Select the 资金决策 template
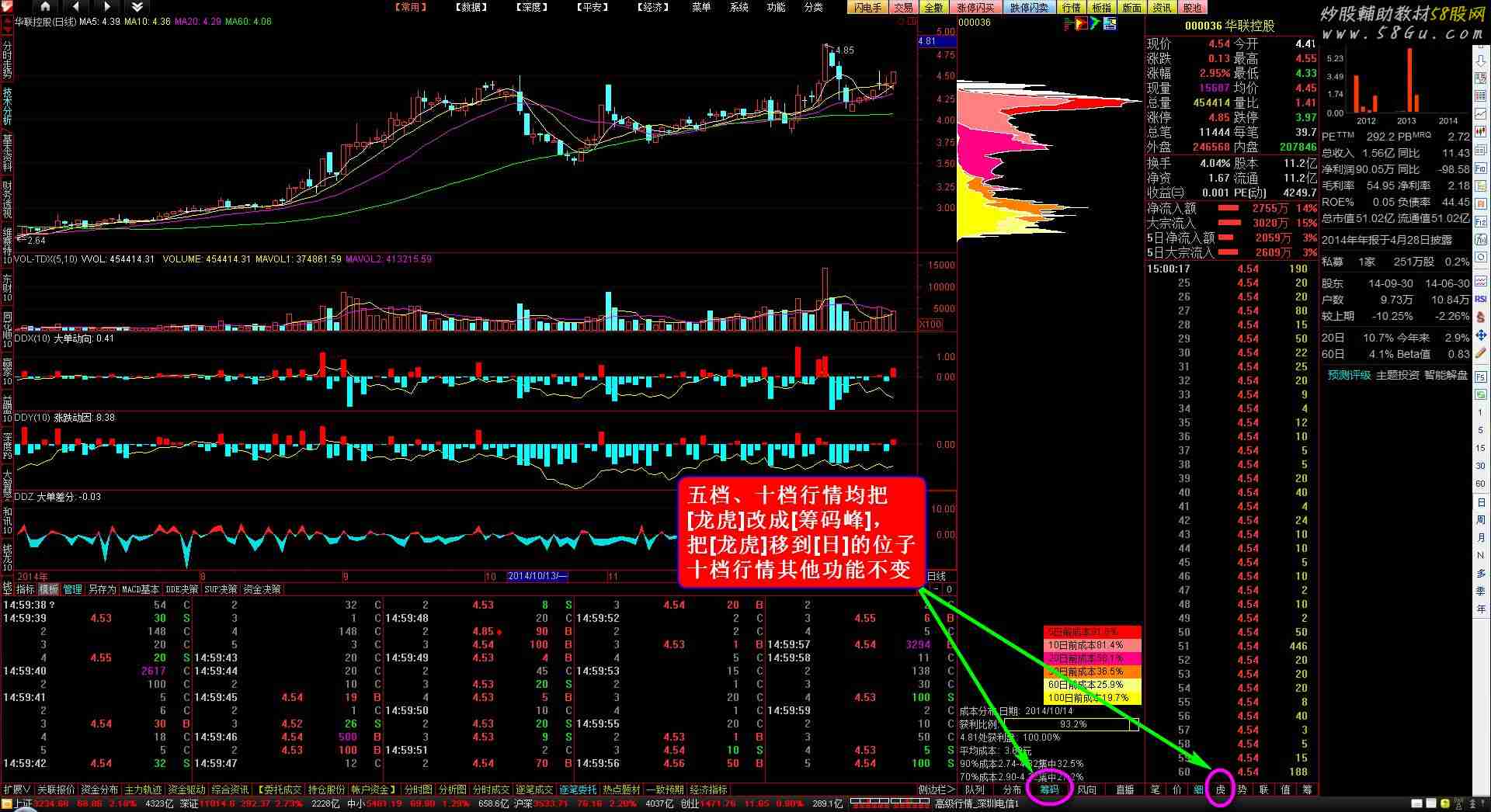Viewport: 1491px width, 812px height. click(x=262, y=589)
